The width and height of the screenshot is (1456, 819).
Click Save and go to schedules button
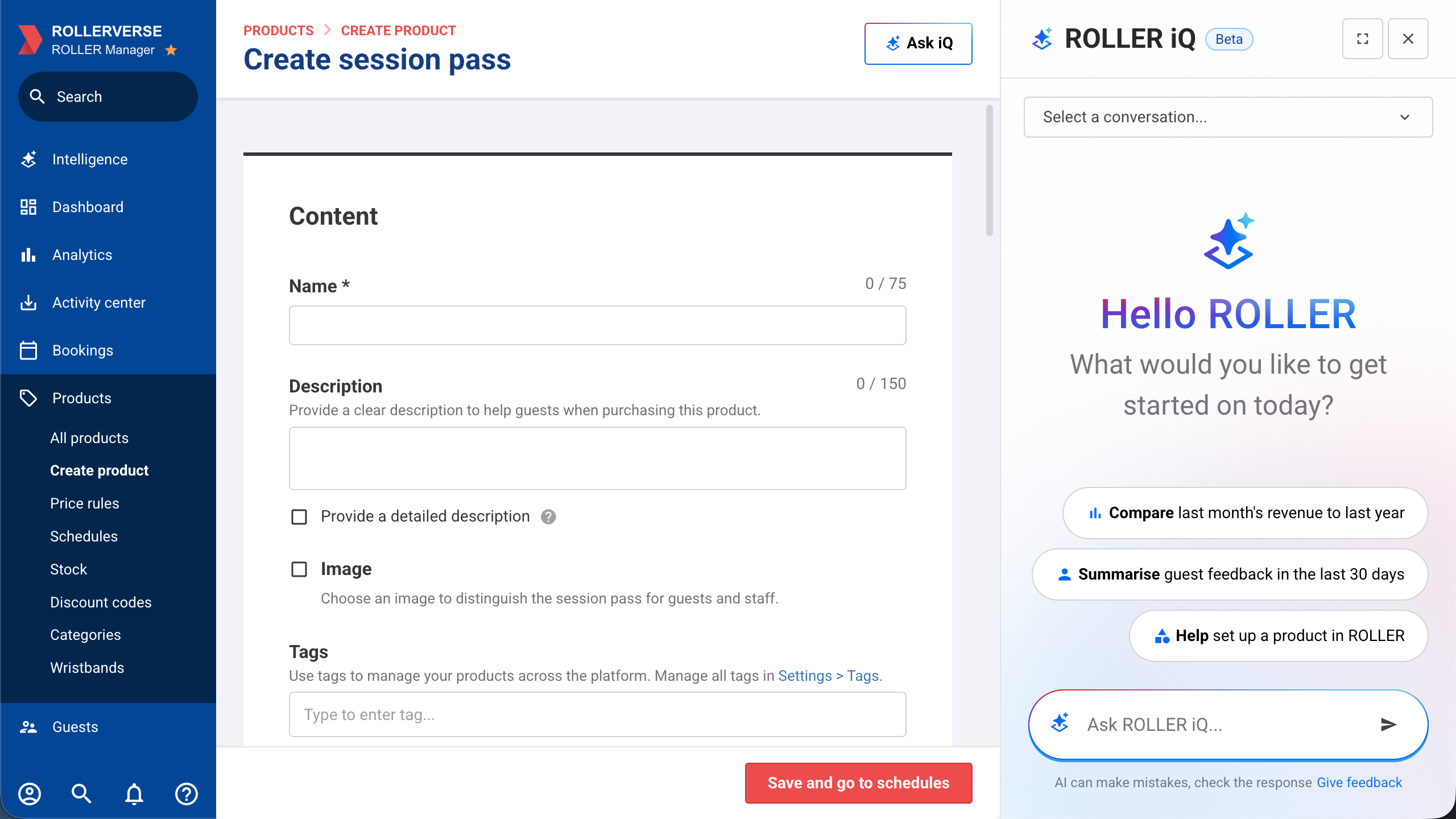tap(858, 783)
